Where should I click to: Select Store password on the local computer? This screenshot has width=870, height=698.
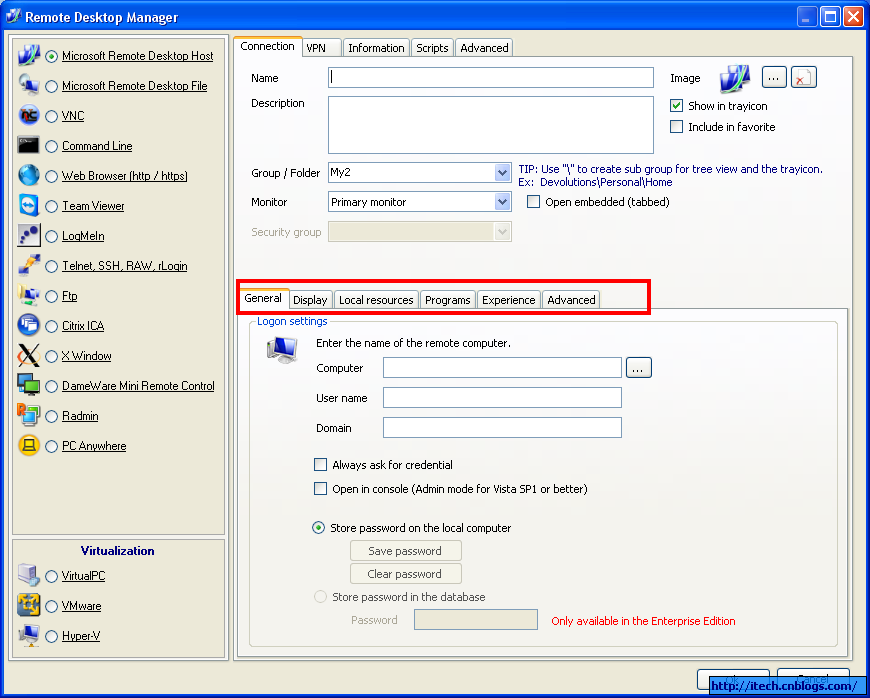[x=318, y=528]
